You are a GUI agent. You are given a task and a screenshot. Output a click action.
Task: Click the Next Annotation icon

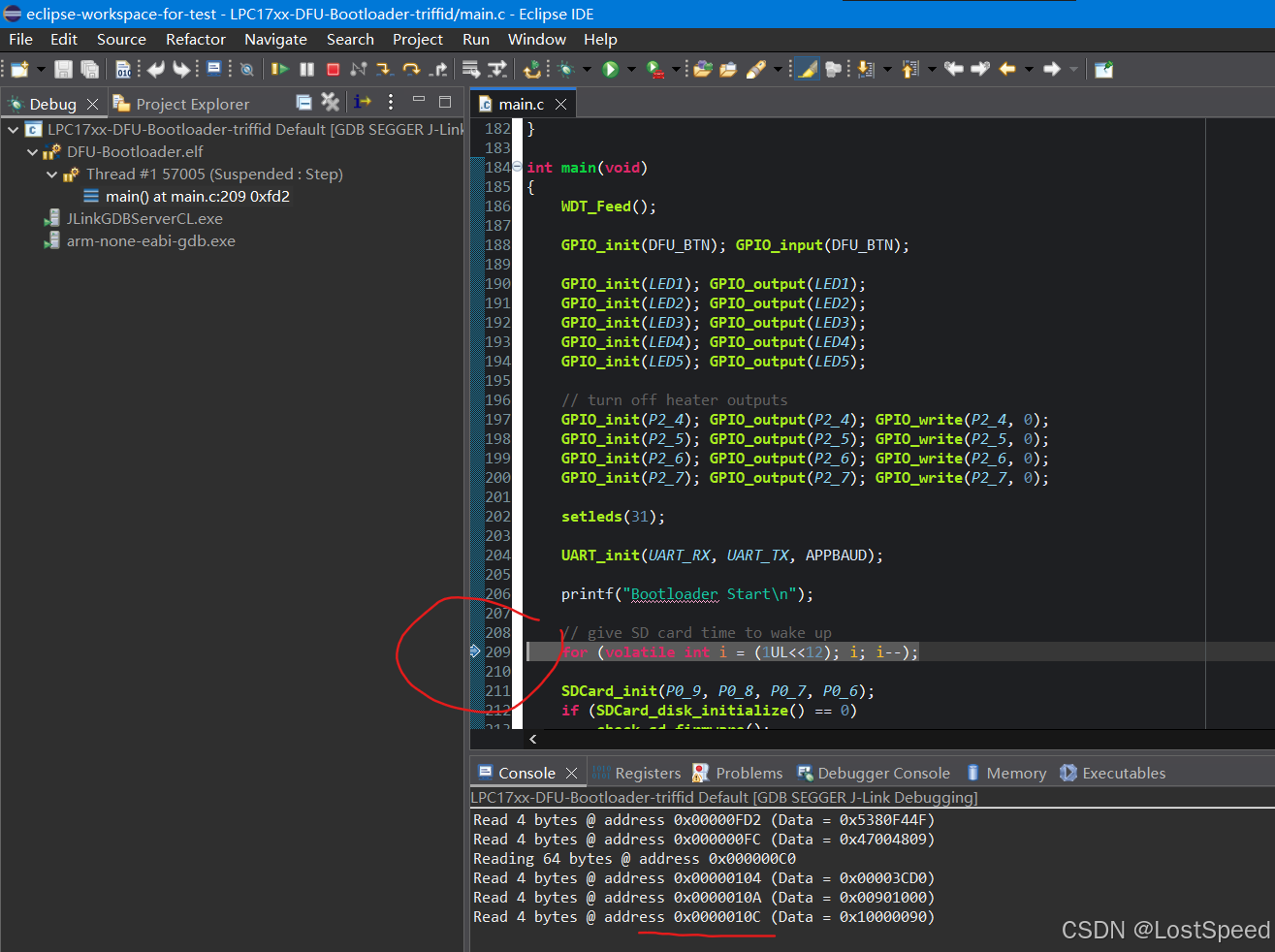click(866, 69)
